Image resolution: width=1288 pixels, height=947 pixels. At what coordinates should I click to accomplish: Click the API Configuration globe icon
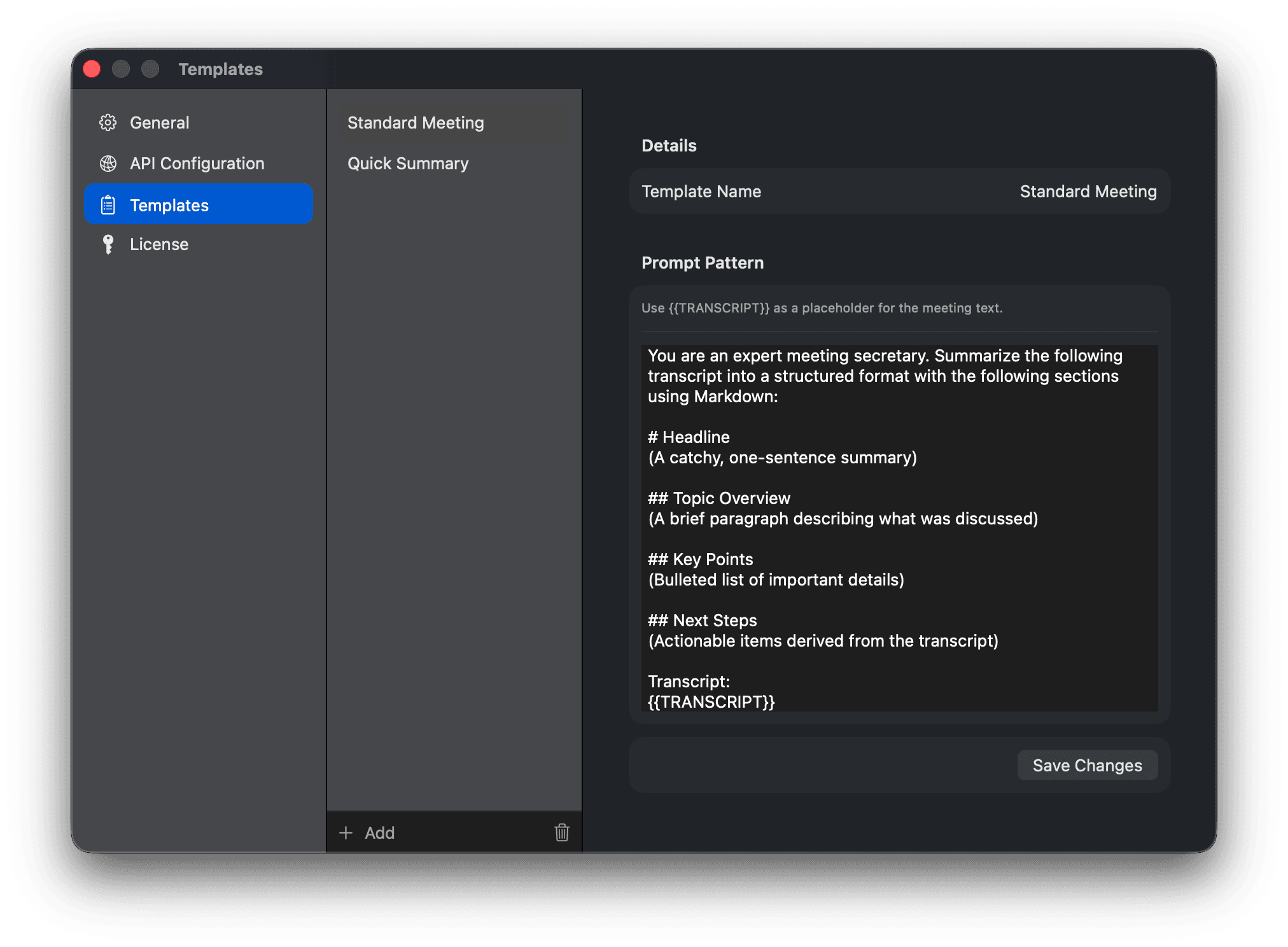pos(108,164)
